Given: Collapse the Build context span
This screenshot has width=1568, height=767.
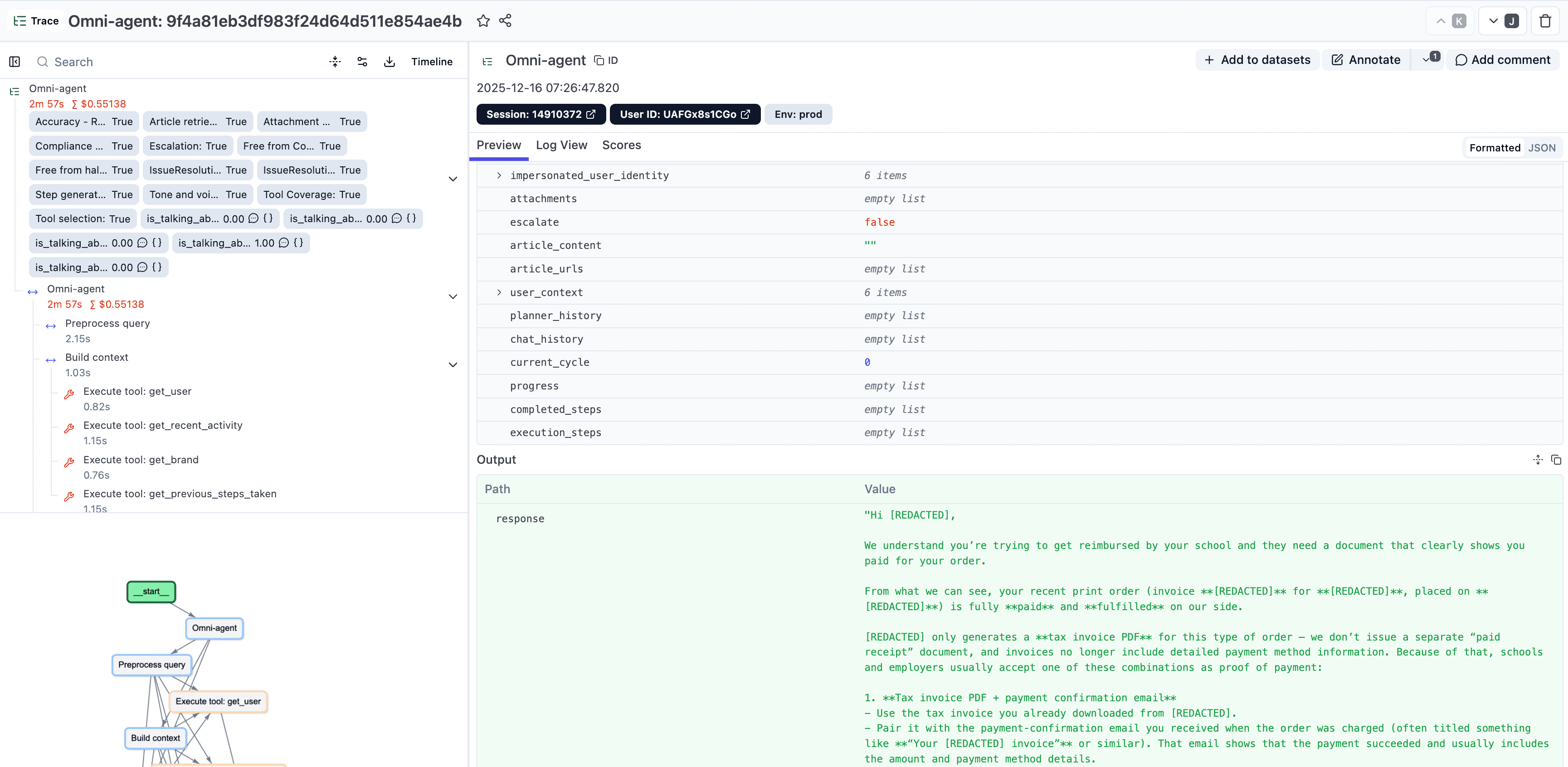Looking at the screenshot, I should (453, 364).
